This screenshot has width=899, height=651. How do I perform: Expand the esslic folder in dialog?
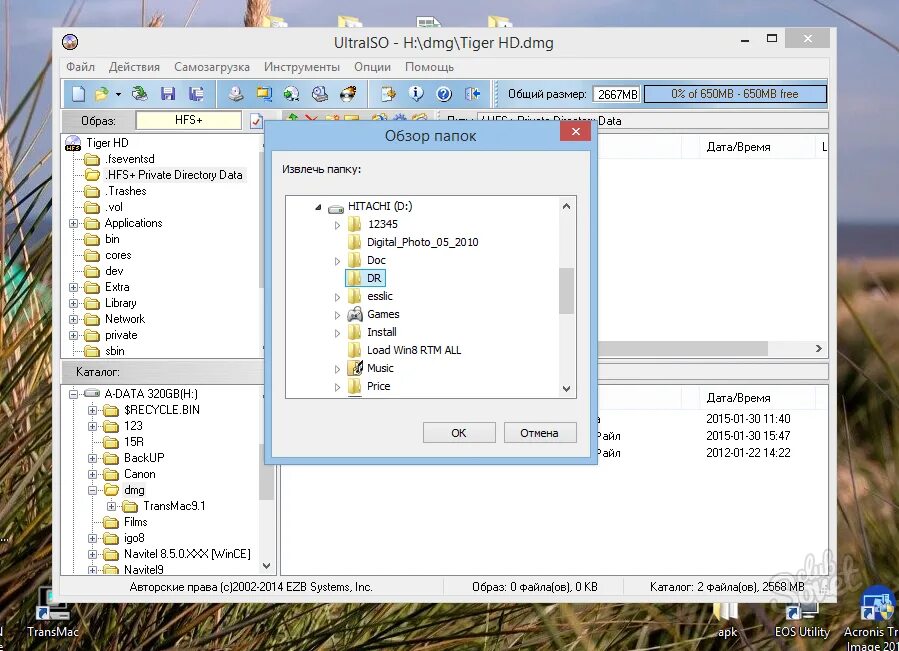click(x=337, y=297)
